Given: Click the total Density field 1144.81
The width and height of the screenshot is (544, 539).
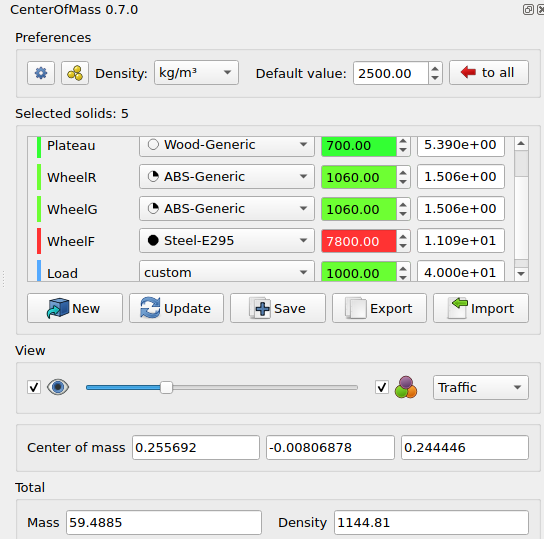Looking at the screenshot, I should click(431, 522).
